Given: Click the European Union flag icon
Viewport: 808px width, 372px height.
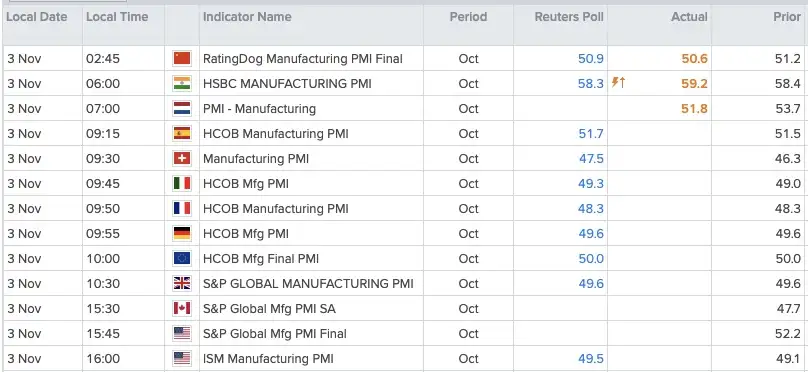Looking at the screenshot, I should (182, 259).
